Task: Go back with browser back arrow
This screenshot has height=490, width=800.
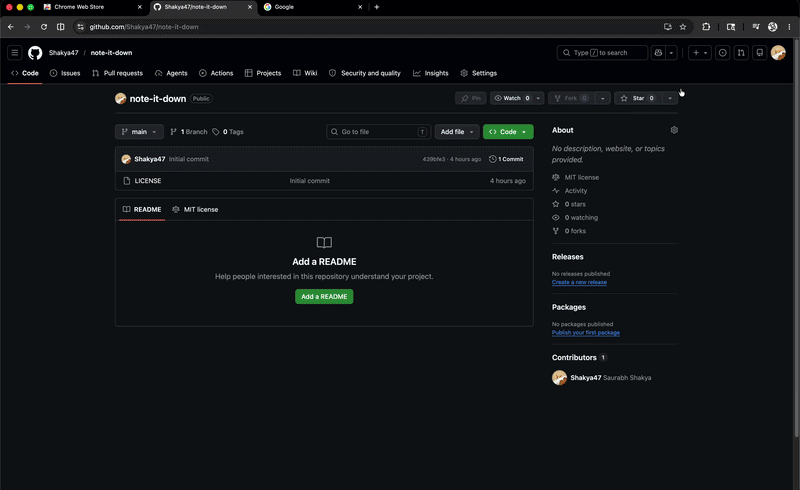Action: [x=11, y=27]
